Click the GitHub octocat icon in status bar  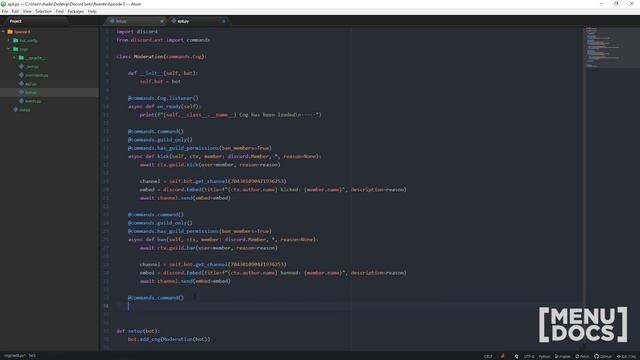[x=596, y=356]
